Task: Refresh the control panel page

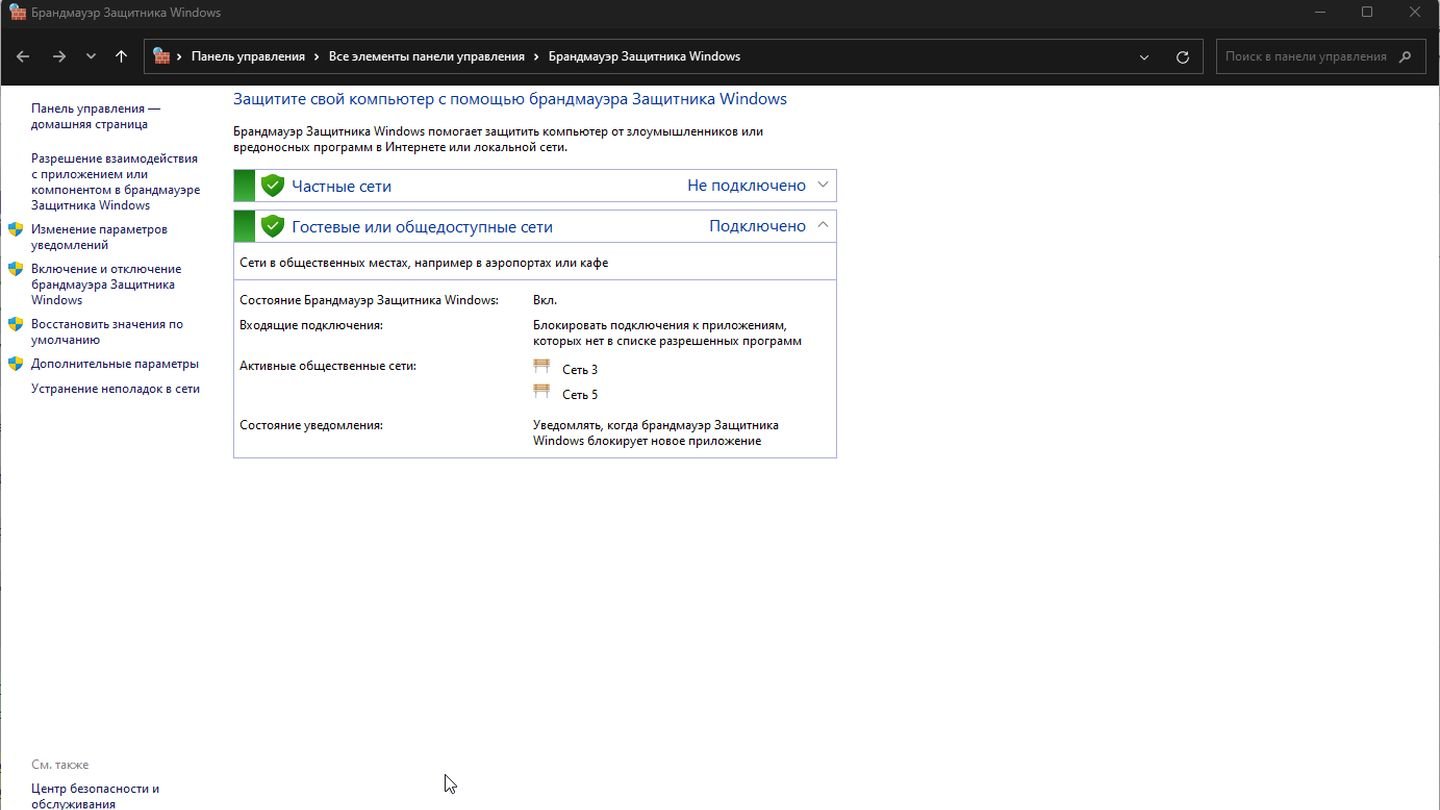Action: click(1183, 57)
